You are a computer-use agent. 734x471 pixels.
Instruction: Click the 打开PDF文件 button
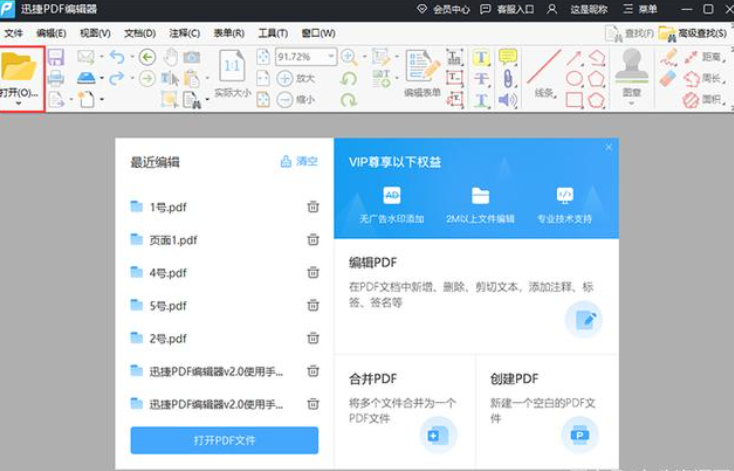tap(224, 440)
